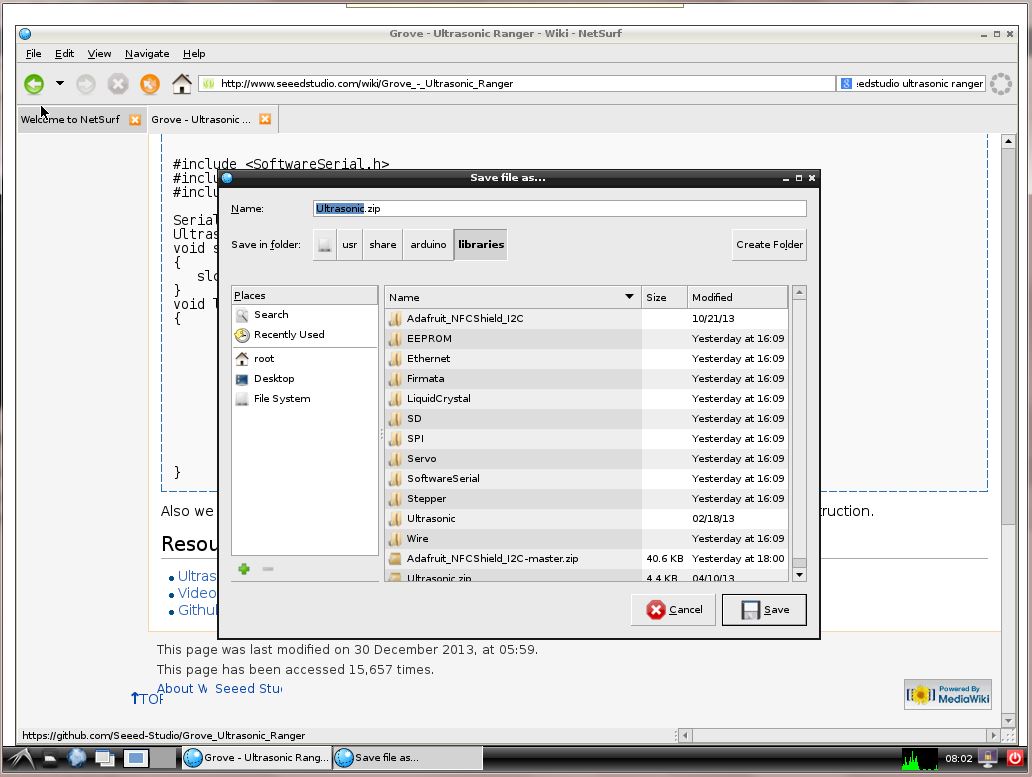Open Desktop in the Places list

[305, 378]
